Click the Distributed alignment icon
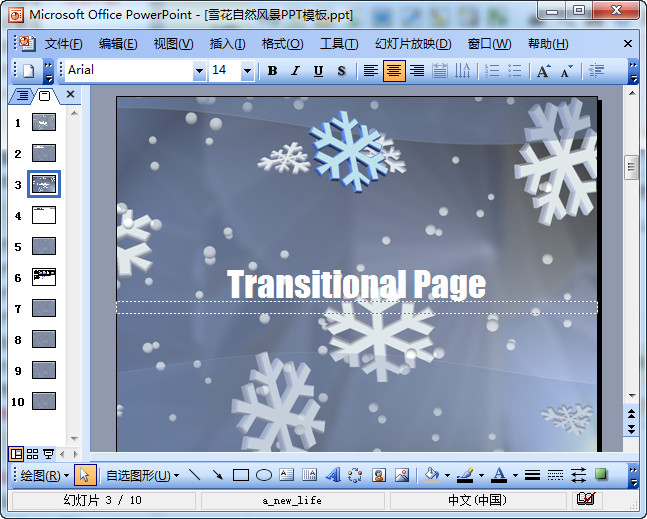Screen dimensions: 647x519 [x=440, y=71]
